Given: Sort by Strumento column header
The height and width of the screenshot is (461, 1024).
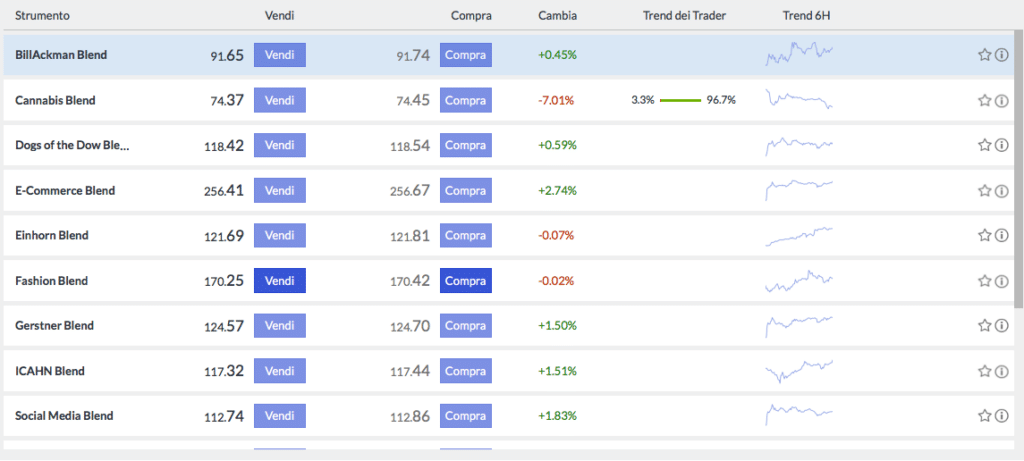Looking at the screenshot, I should [x=42, y=14].
